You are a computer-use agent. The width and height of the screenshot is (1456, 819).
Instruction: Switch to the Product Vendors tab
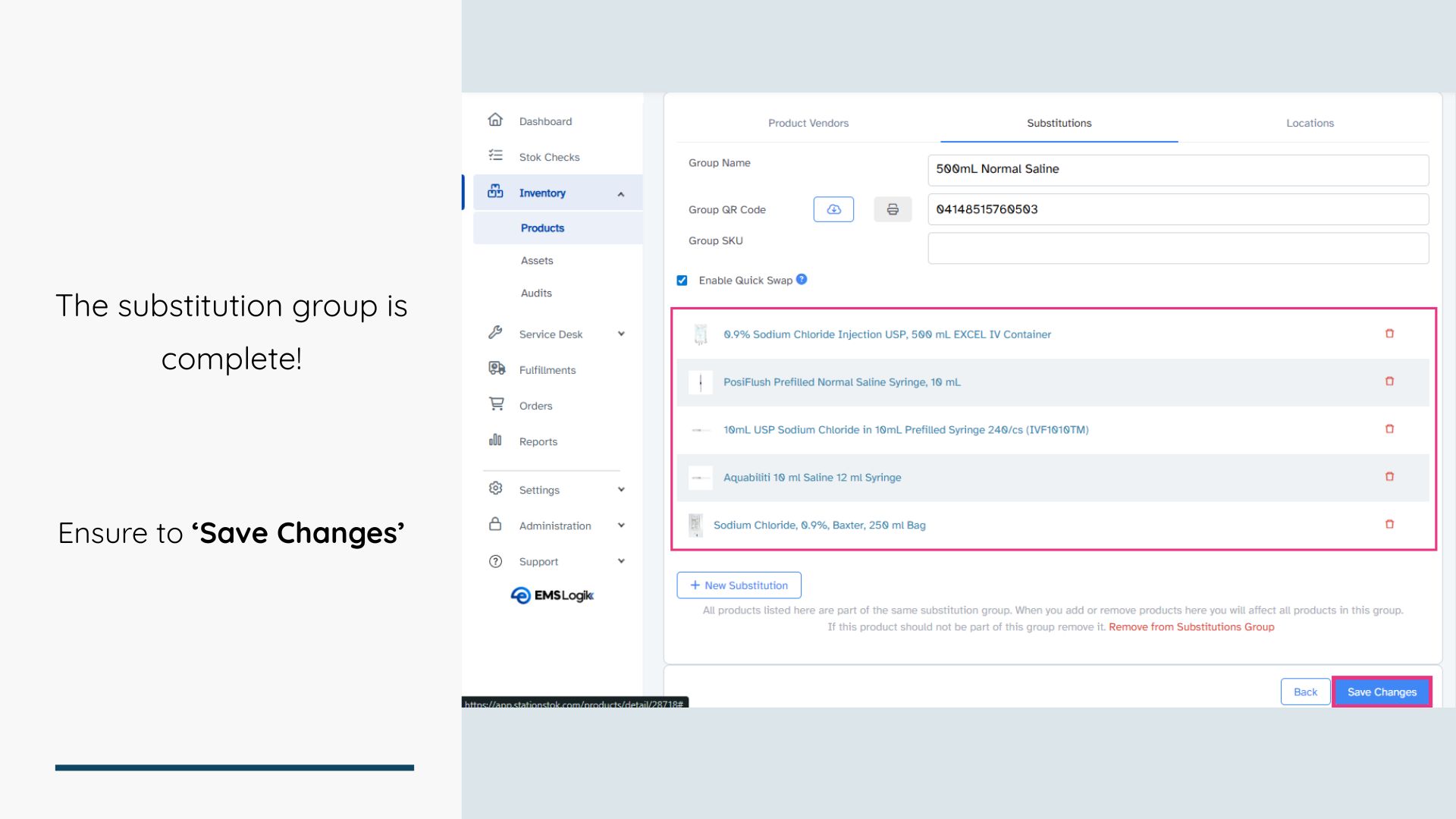(x=808, y=123)
